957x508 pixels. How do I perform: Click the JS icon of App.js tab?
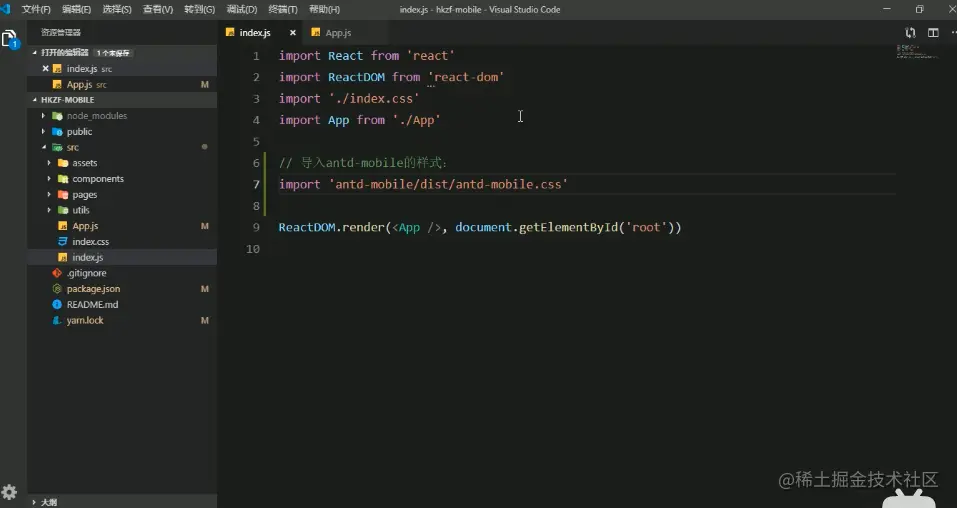pyautogui.click(x=316, y=32)
